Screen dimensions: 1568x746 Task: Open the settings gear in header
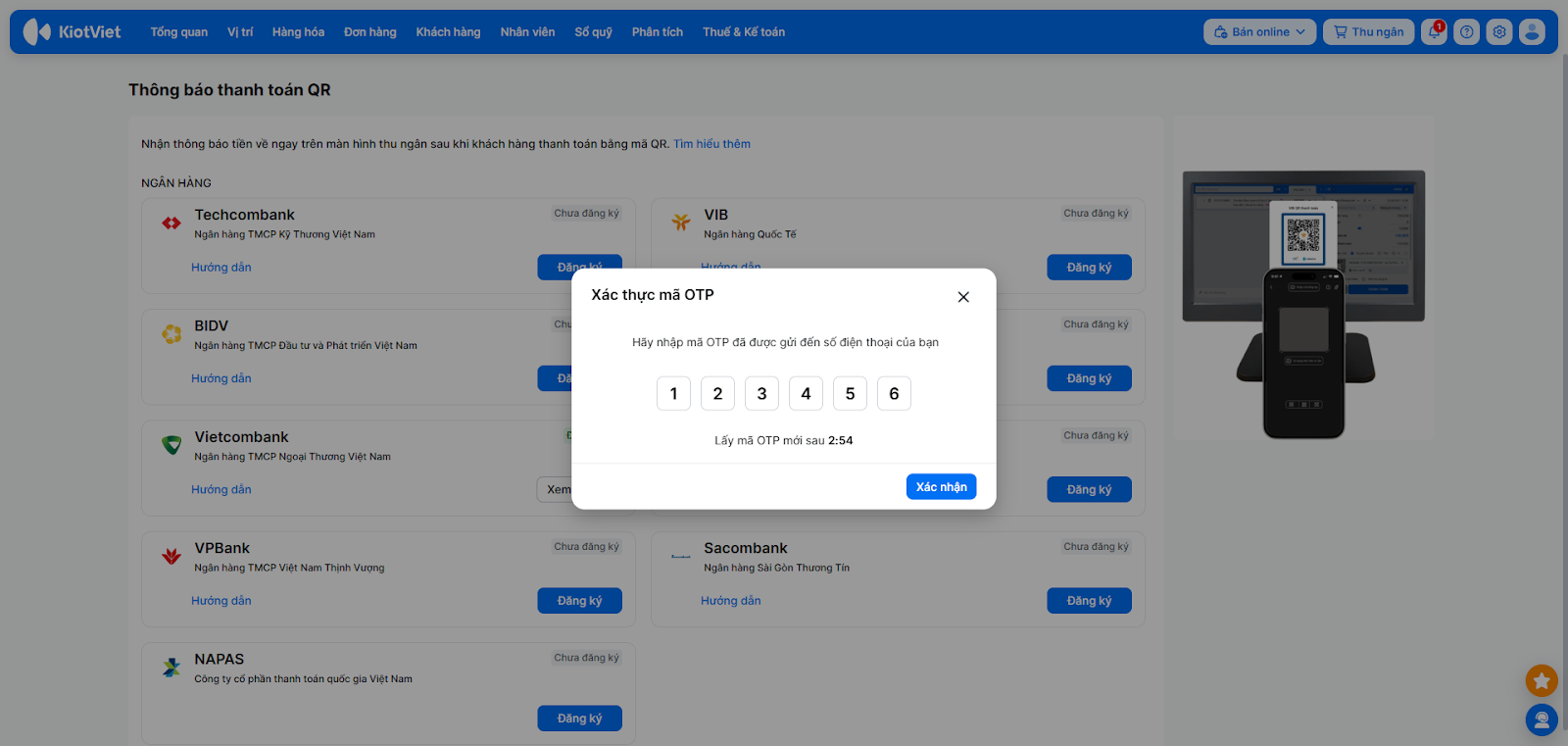click(1499, 32)
